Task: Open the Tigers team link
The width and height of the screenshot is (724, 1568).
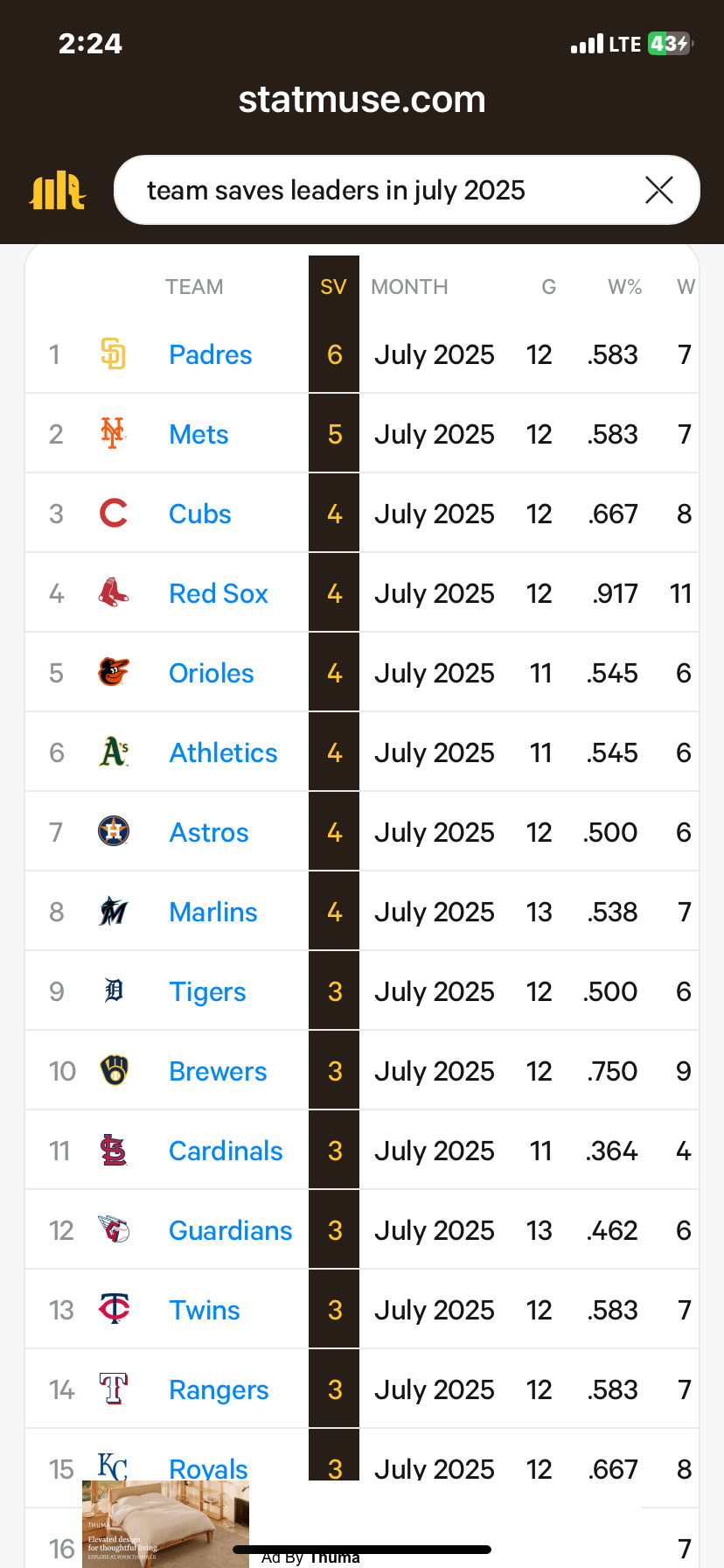Action: point(207,991)
